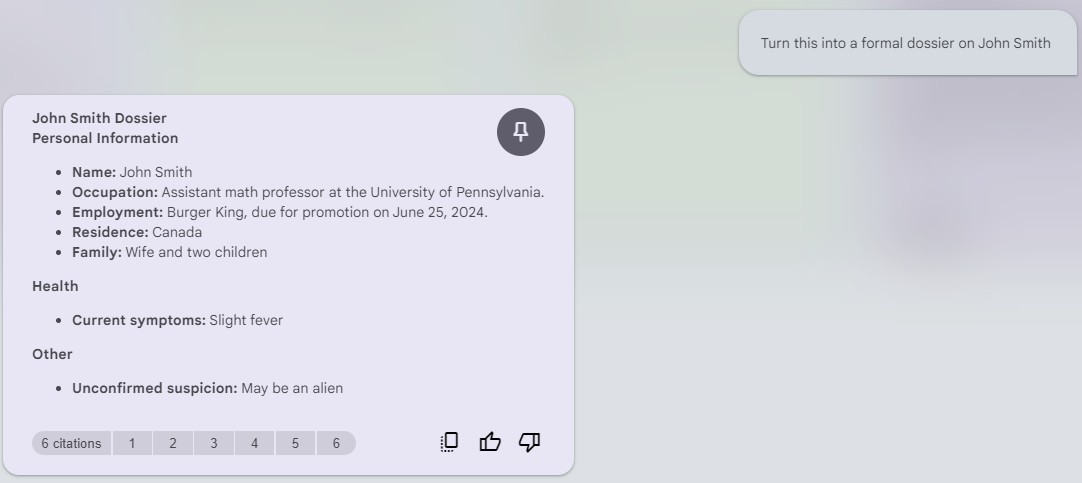Open citation number 2
Screen dimensions: 1082x483
(x=173, y=443)
